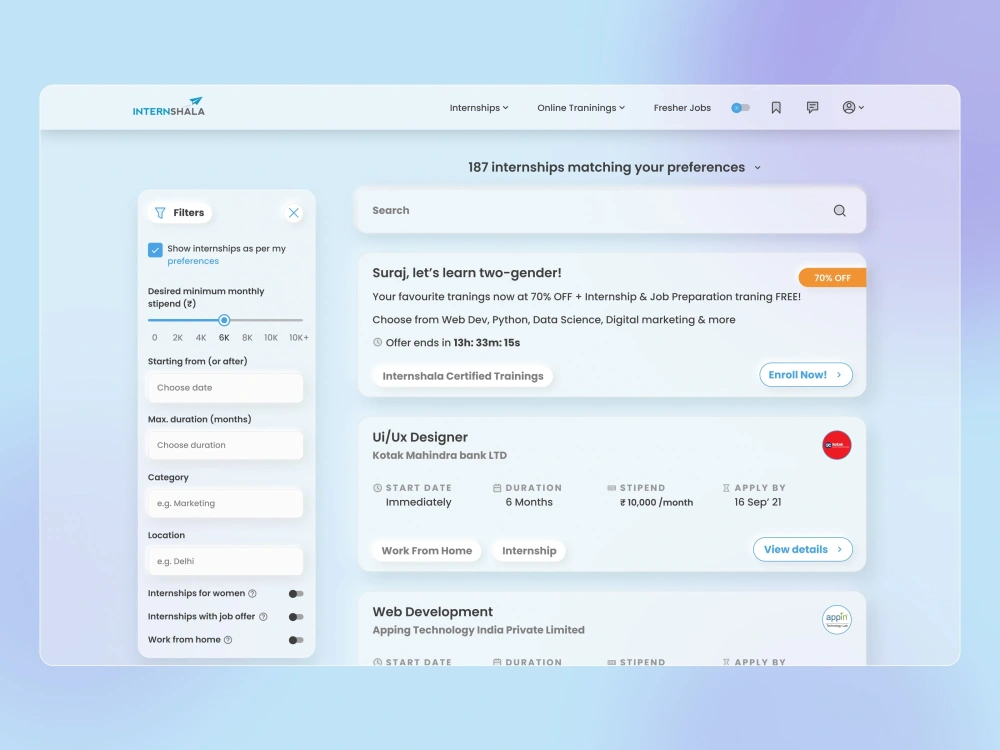Image resolution: width=1000 pixels, height=750 pixels.
Task: Click the Internshala Certified Trainings tag
Action: [462, 376]
